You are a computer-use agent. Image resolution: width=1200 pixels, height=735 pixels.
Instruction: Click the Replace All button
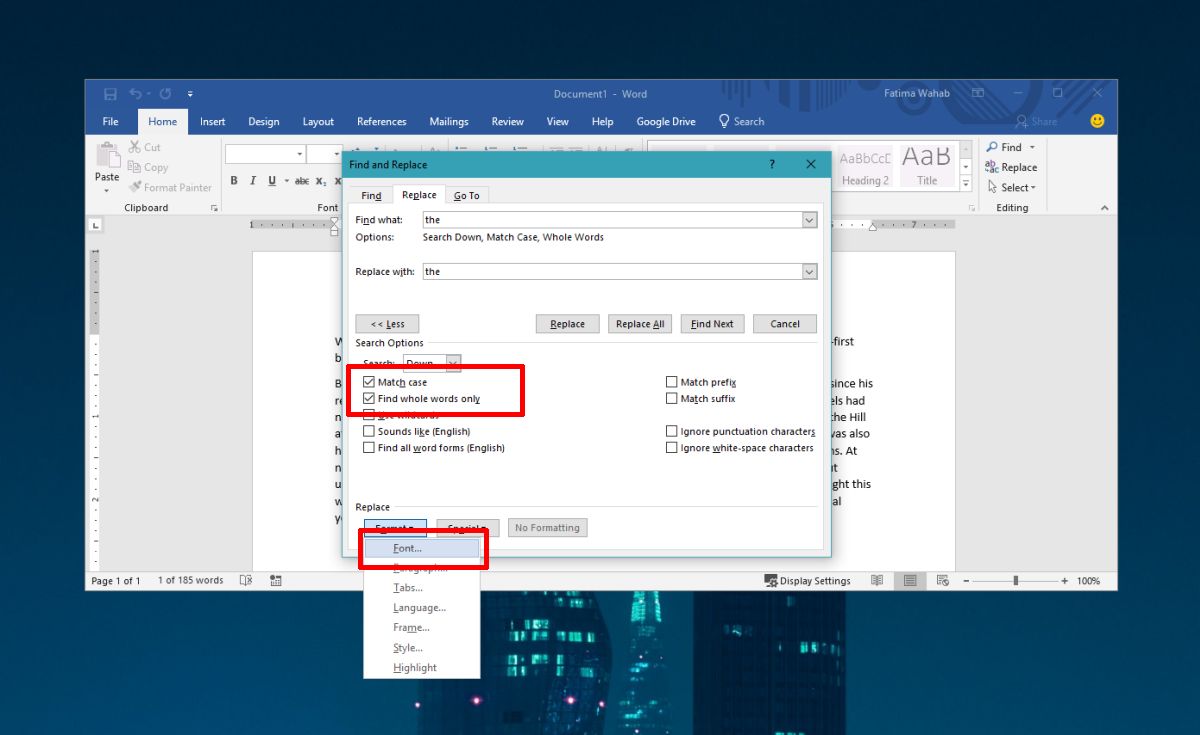(x=640, y=324)
